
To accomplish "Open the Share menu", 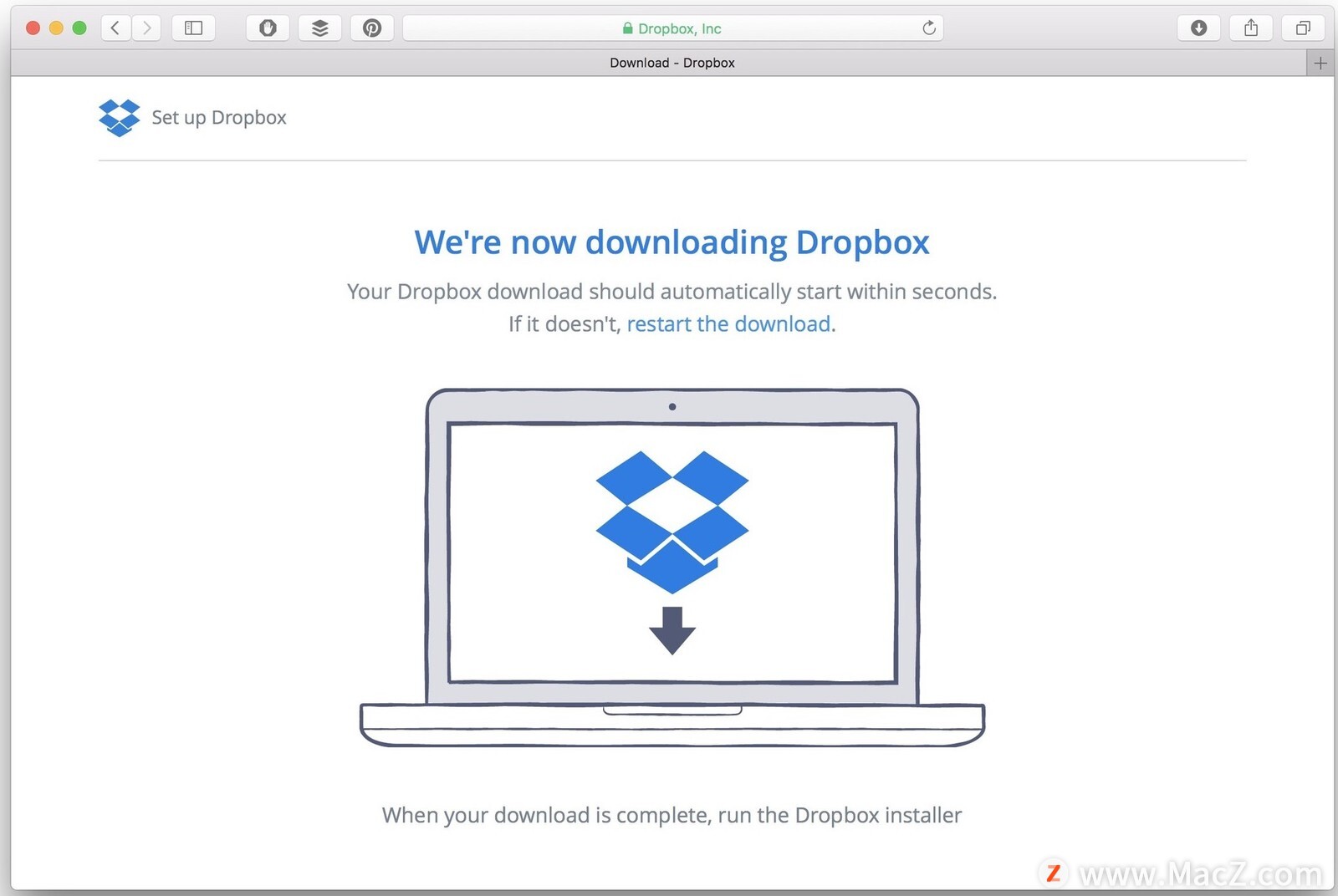I will [1251, 28].
